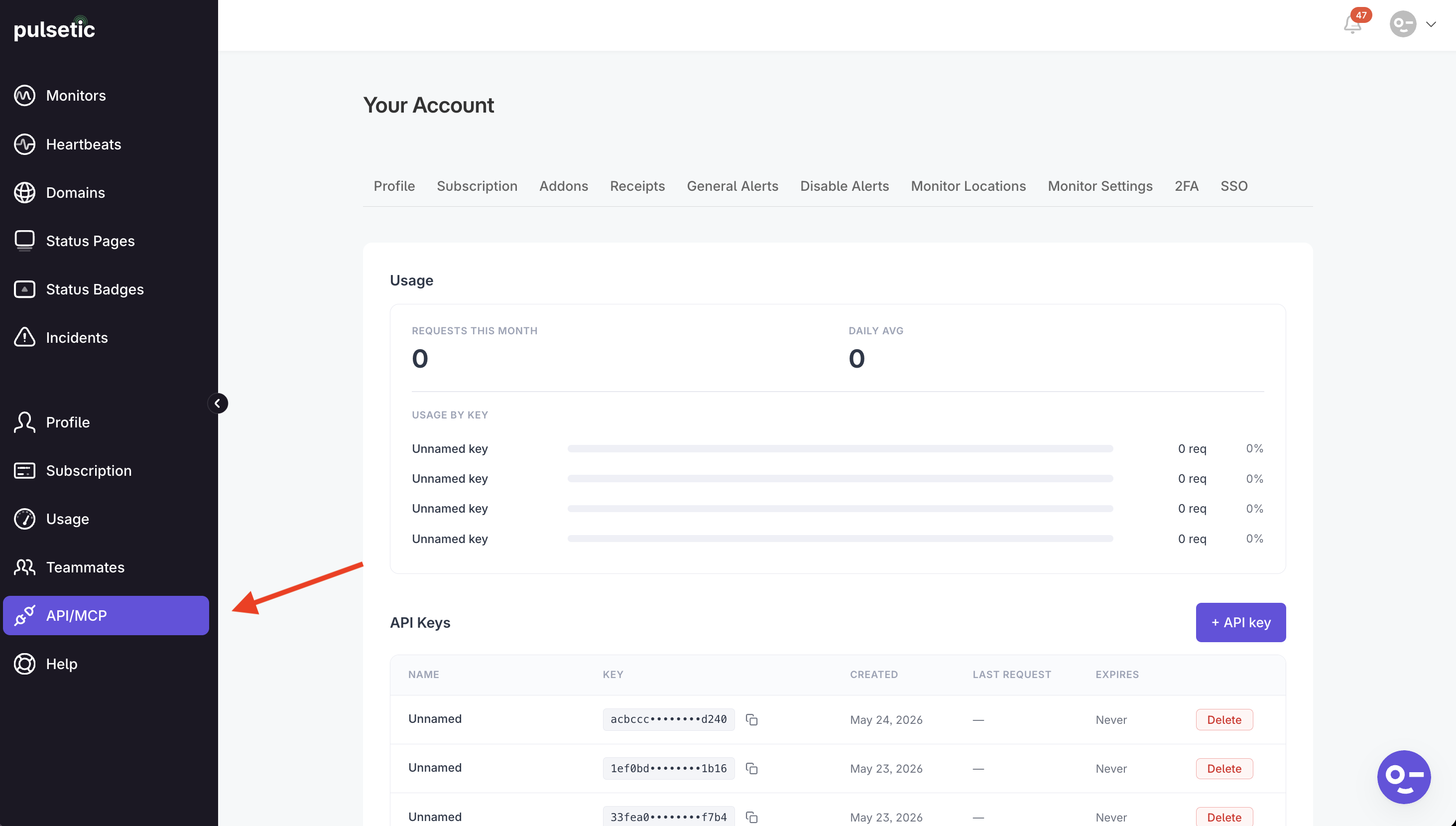This screenshot has width=1456, height=826.
Task: Open the Monitors sidebar icon
Action: click(x=24, y=95)
